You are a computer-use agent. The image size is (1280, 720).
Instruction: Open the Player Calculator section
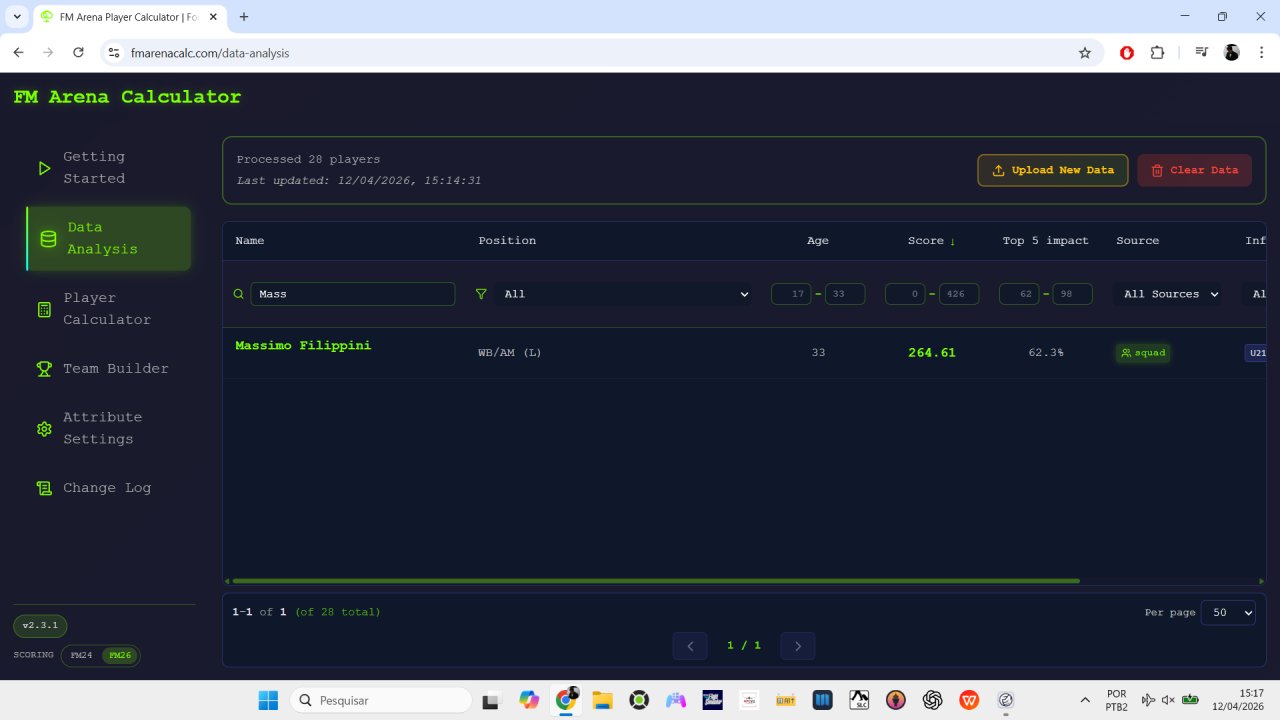pyautogui.click(x=109, y=309)
